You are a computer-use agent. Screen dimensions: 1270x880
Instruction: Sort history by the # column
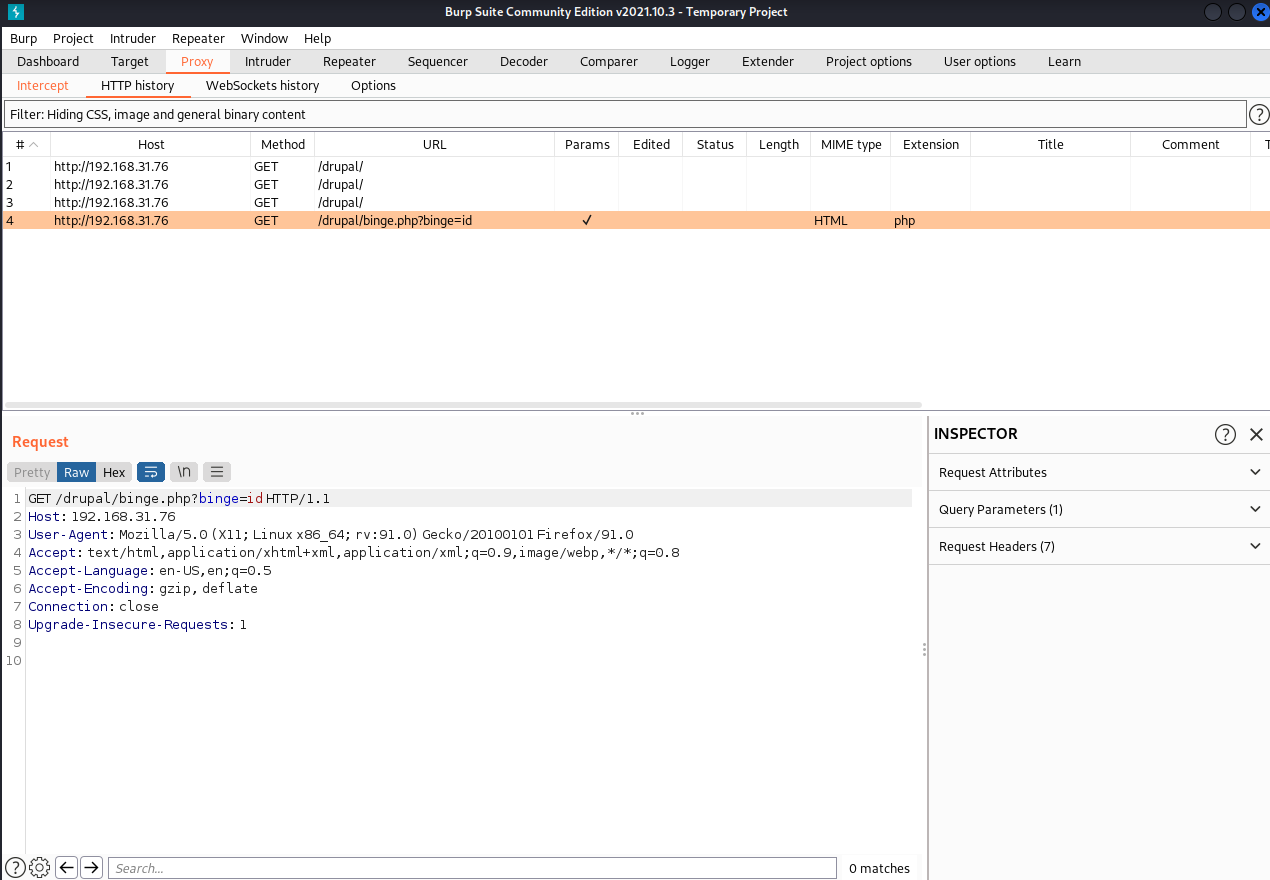27,144
